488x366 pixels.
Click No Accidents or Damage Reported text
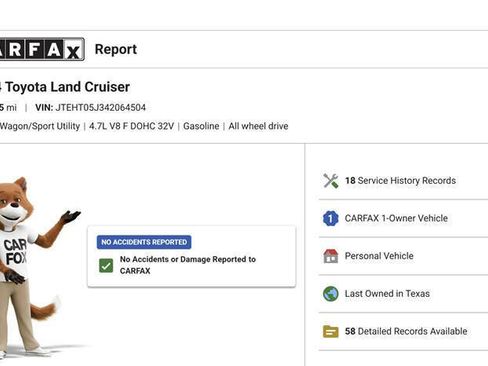click(x=188, y=265)
